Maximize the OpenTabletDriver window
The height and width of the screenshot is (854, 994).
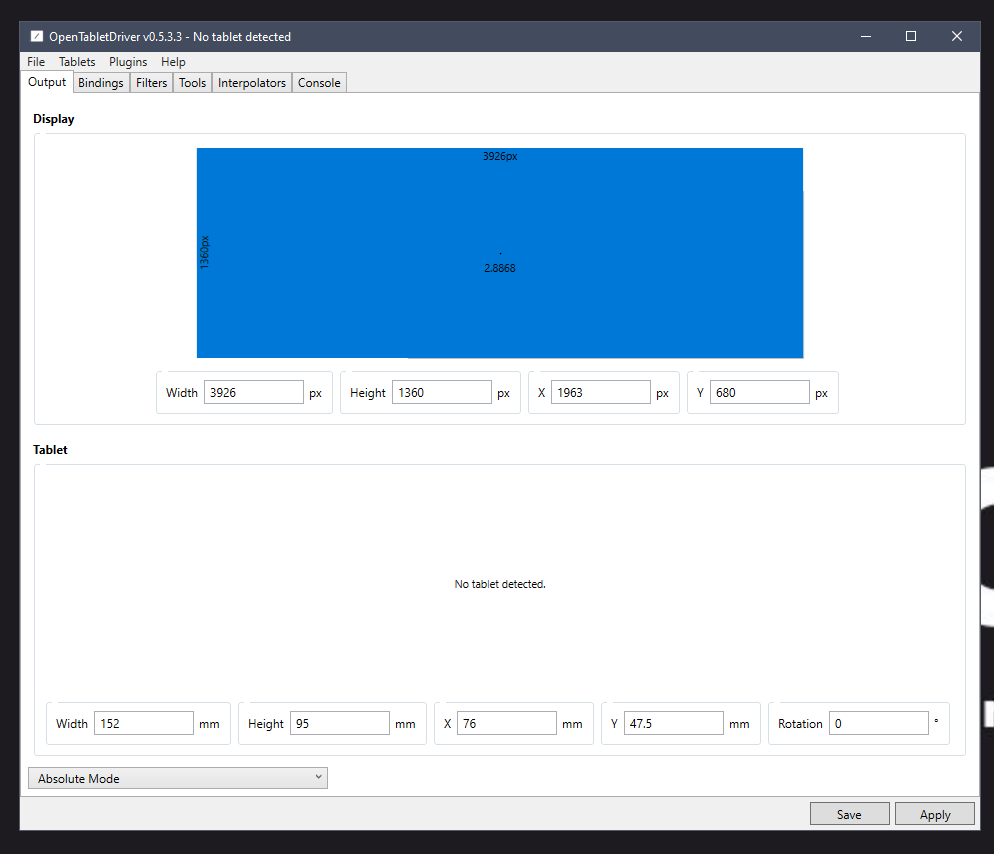pos(910,37)
